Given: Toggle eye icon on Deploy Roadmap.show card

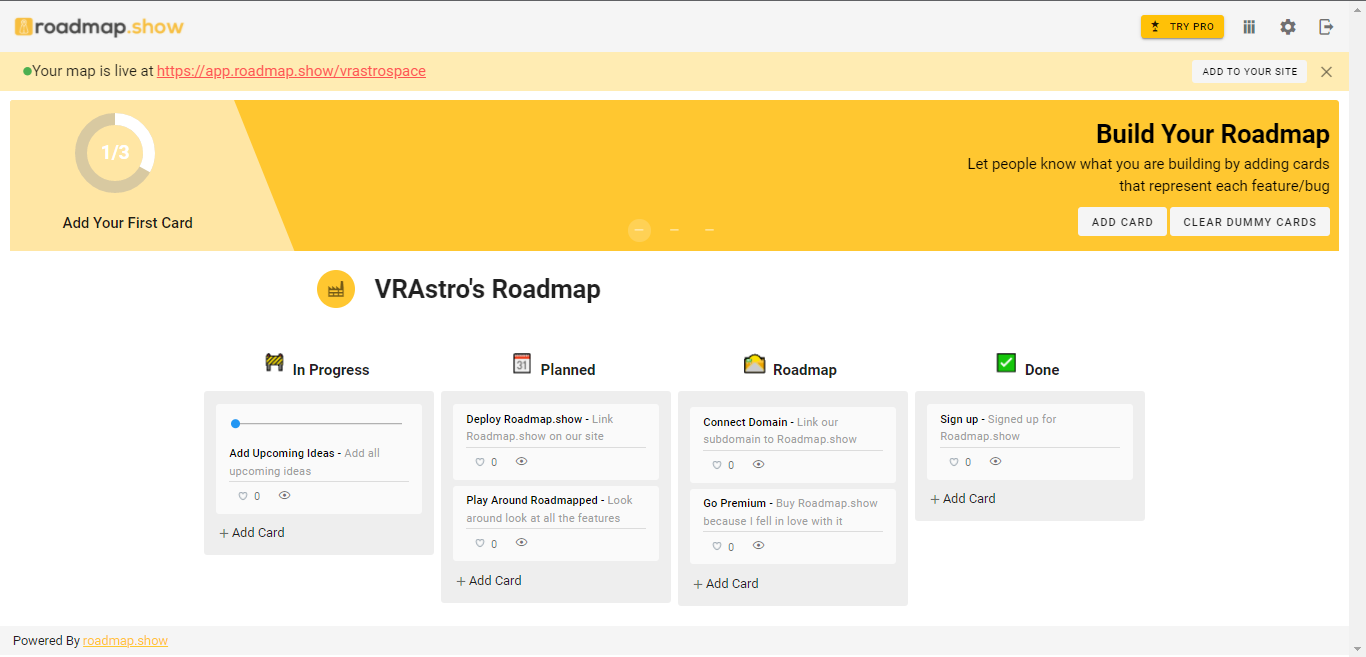Looking at the screenshot, I should [x=521, y=462].
